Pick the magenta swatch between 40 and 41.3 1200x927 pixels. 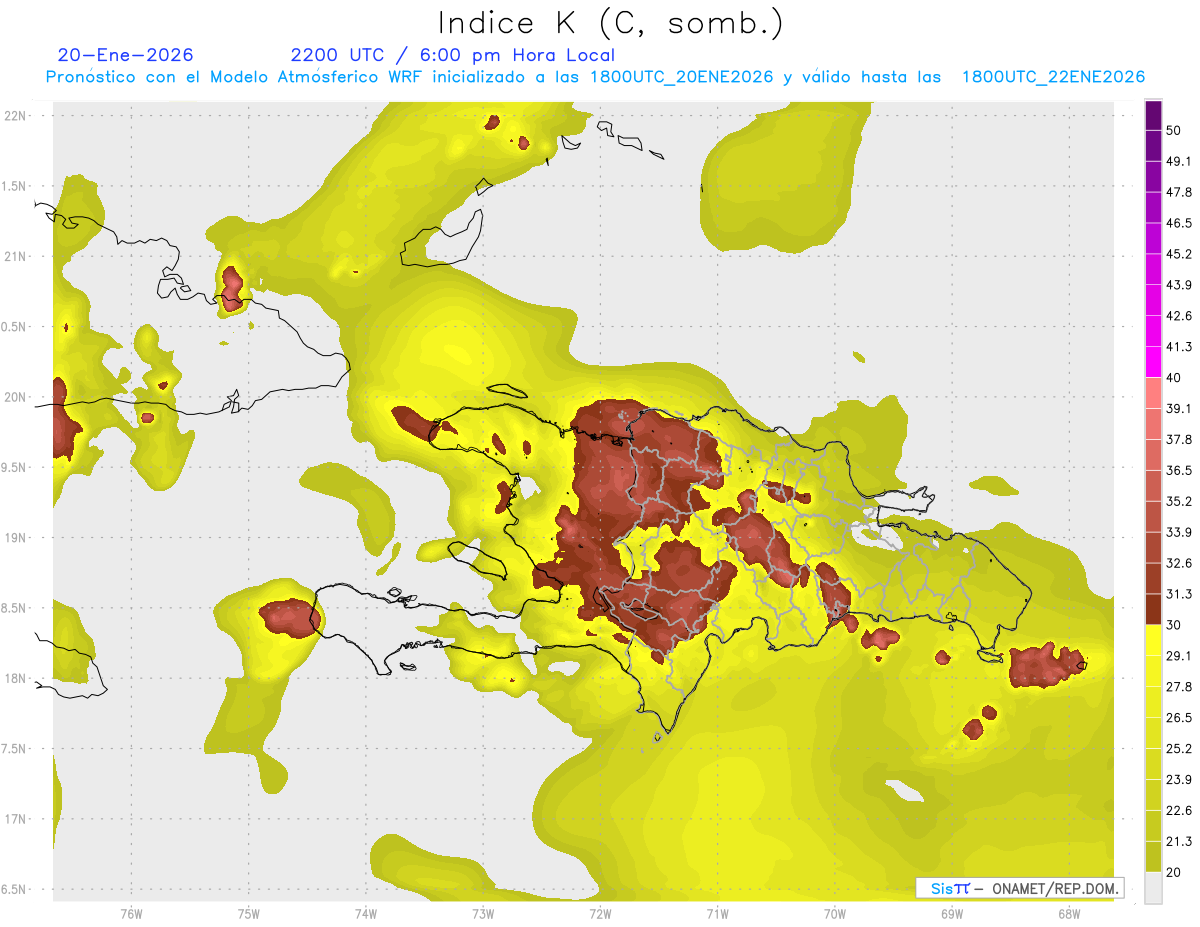[1153, 362]
